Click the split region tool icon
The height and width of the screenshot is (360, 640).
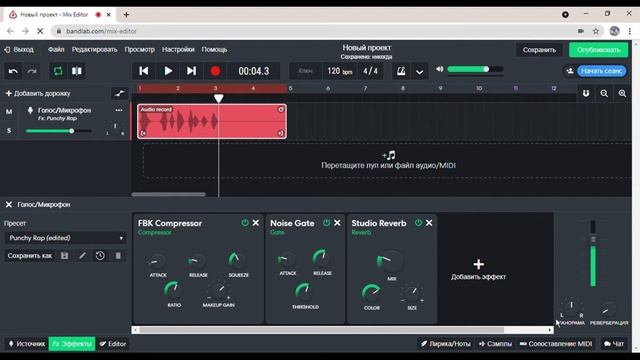[77, 71]
